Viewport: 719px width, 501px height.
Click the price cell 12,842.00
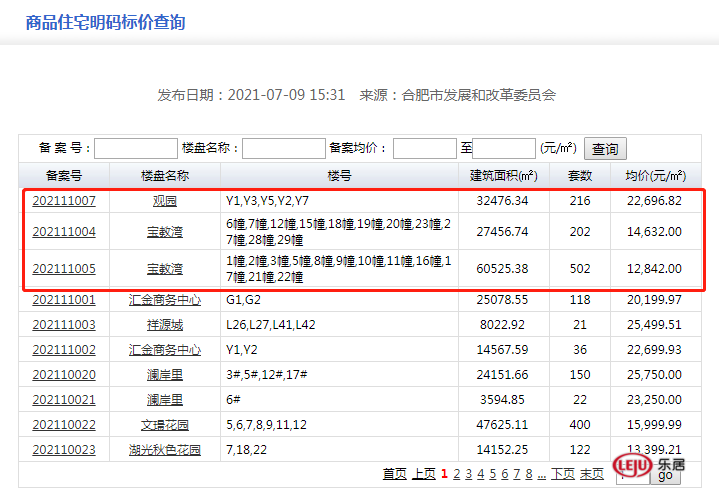(x=654, y=268)
